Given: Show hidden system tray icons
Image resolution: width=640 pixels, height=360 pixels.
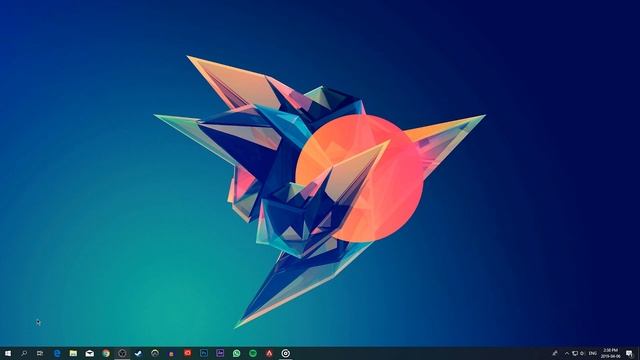Looking at the screenshot, I should pyautogui.click(x=567, y=353).
